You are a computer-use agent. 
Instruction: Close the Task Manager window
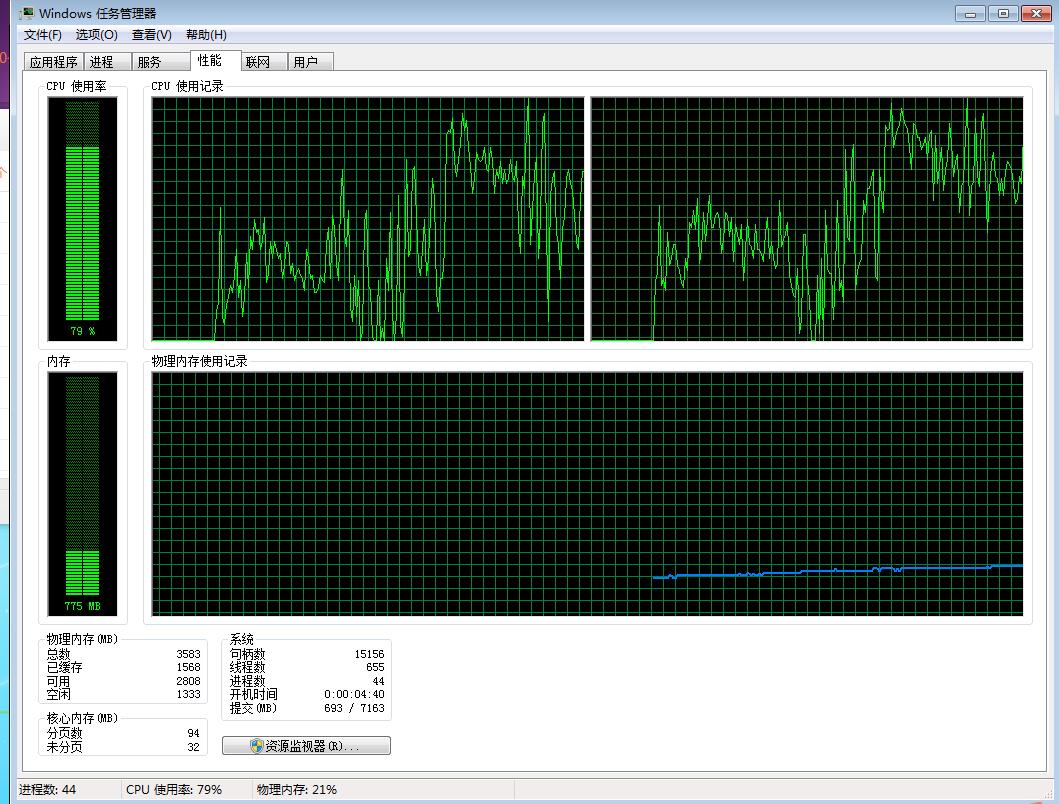click(1036, 14)
